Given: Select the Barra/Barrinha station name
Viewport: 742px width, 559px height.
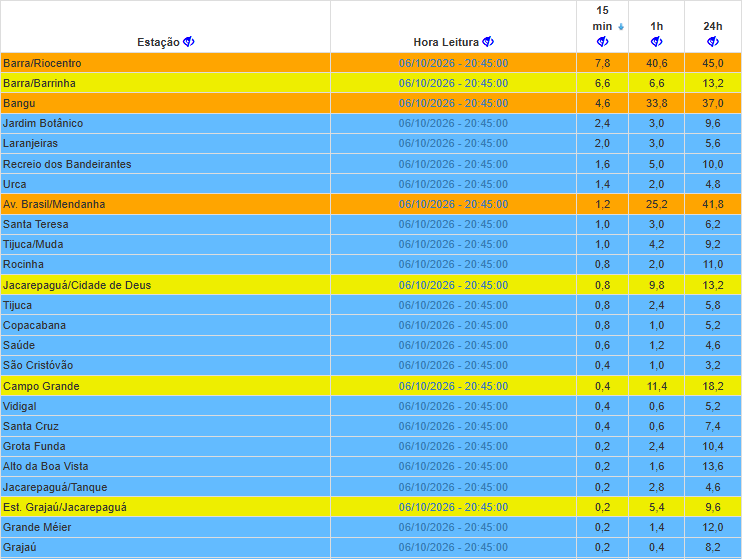Looking at the screenshot, I should [x=39, y=83].
